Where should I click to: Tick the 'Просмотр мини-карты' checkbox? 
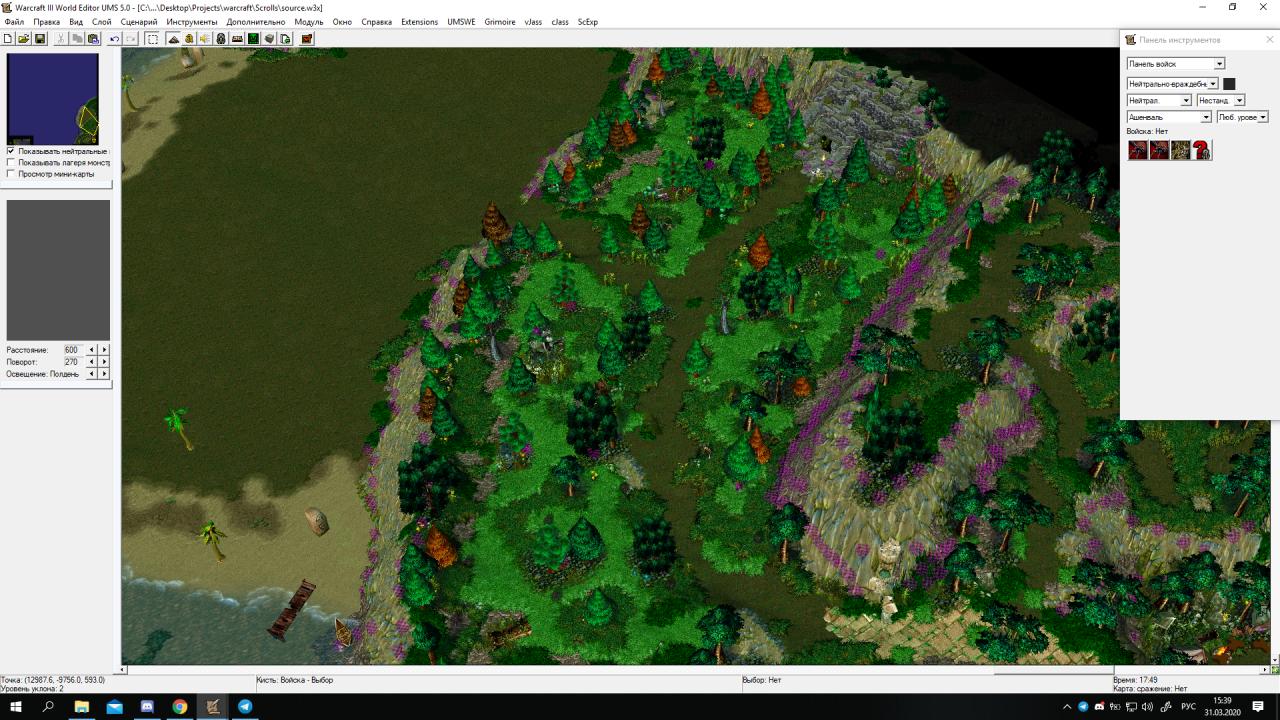11,174
